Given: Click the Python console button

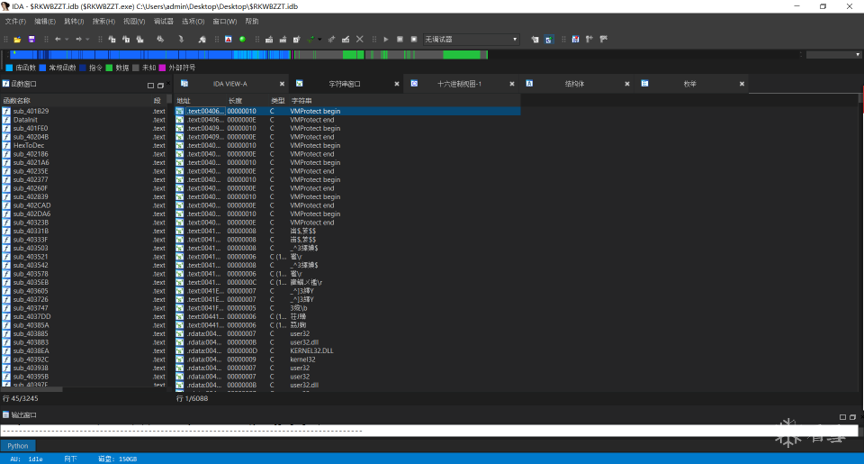Looking at the screenshot, I should pos(18,446).
